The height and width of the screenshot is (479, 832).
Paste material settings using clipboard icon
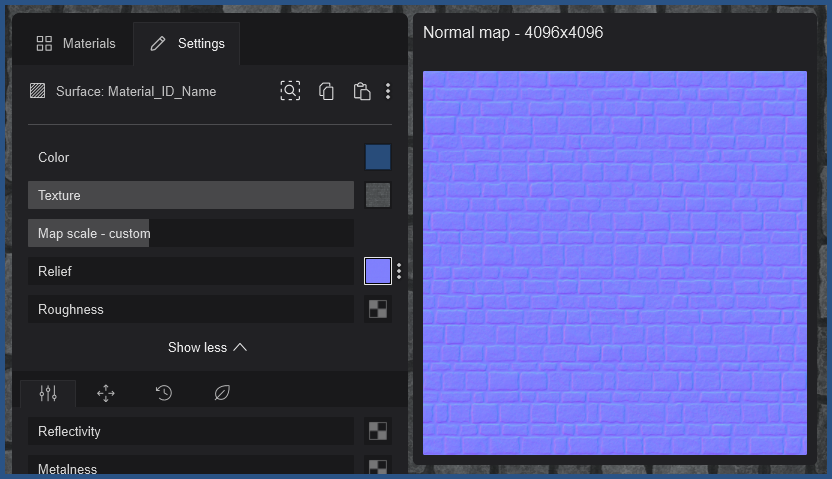(x=362, y=91)
